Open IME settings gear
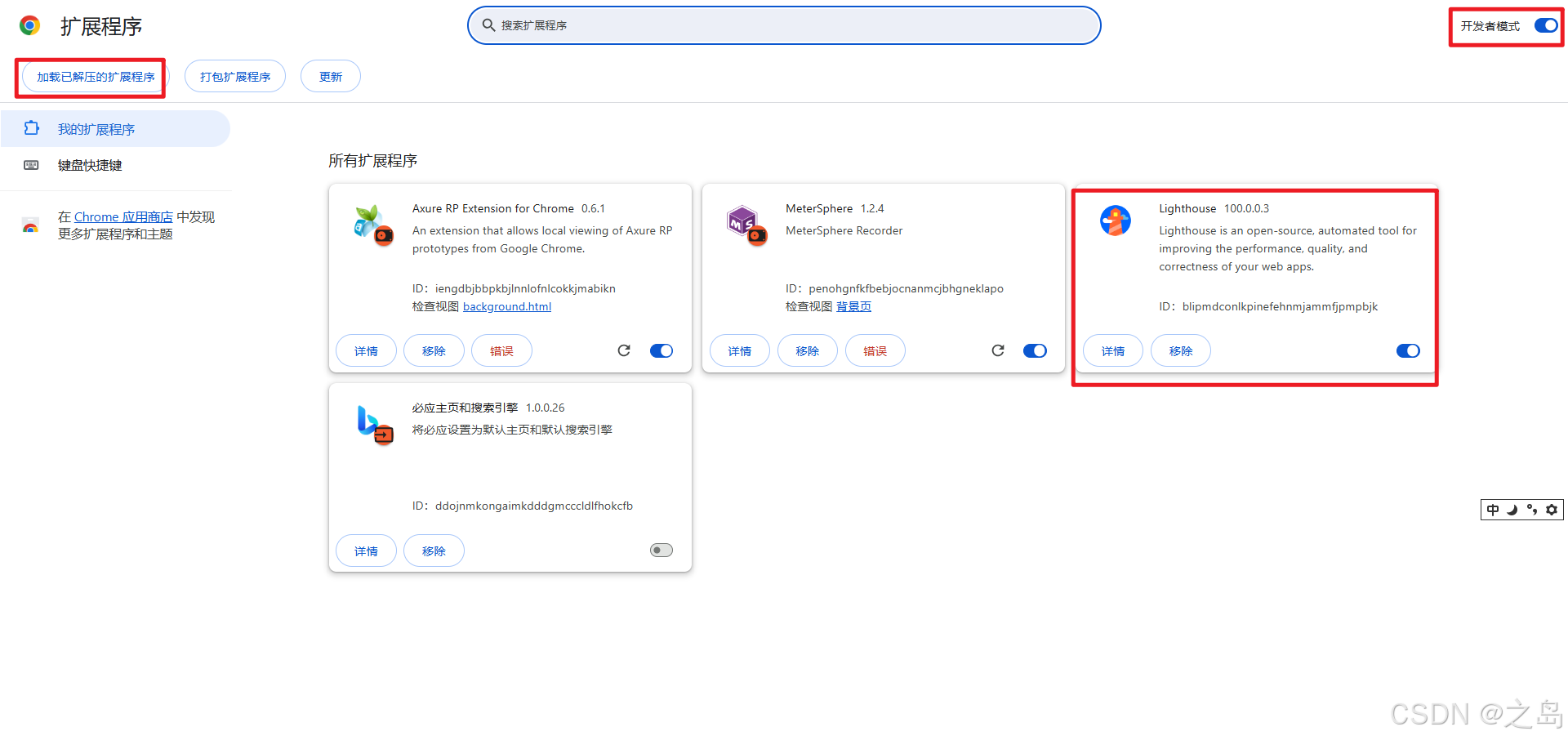This screenshot has width=1568, height=740. 1552,510
